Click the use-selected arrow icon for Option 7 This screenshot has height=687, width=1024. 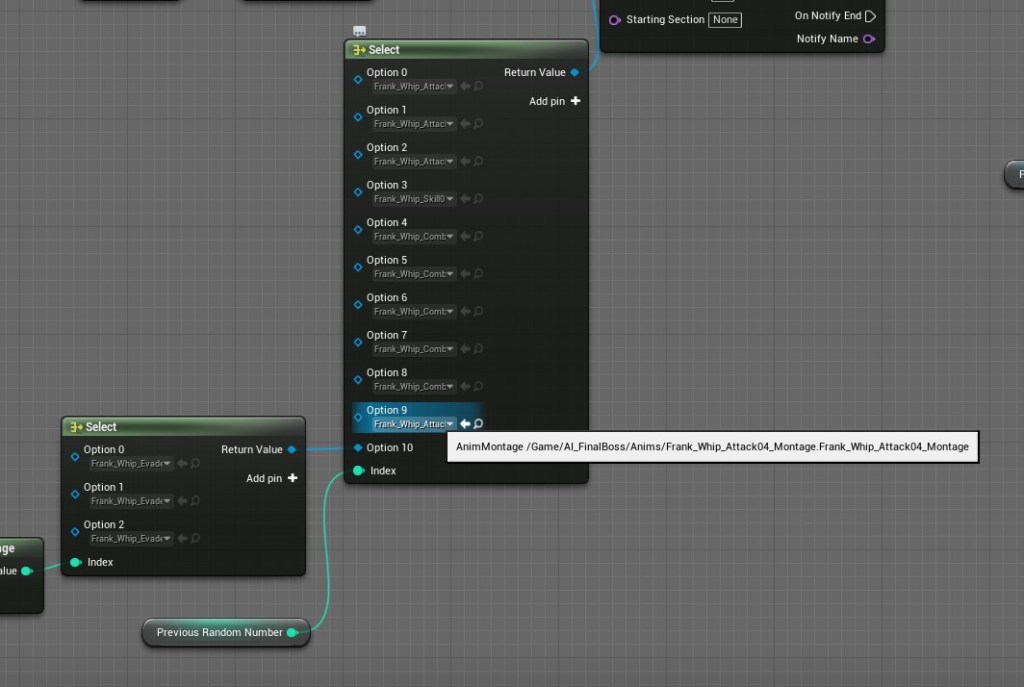[x=465, y=349]
